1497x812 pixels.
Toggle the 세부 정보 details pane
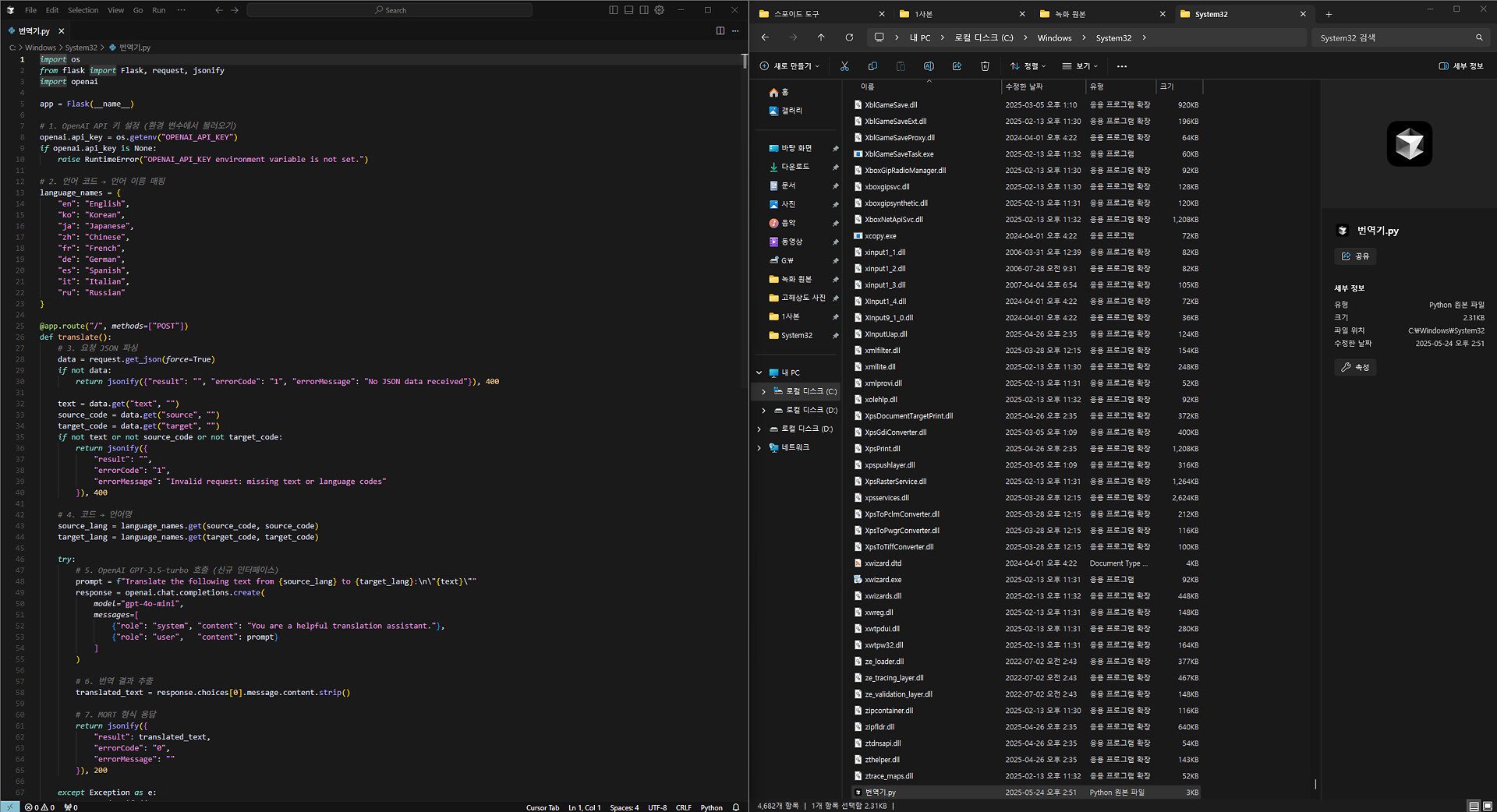pyautogui.click(x=1460, y=66)
